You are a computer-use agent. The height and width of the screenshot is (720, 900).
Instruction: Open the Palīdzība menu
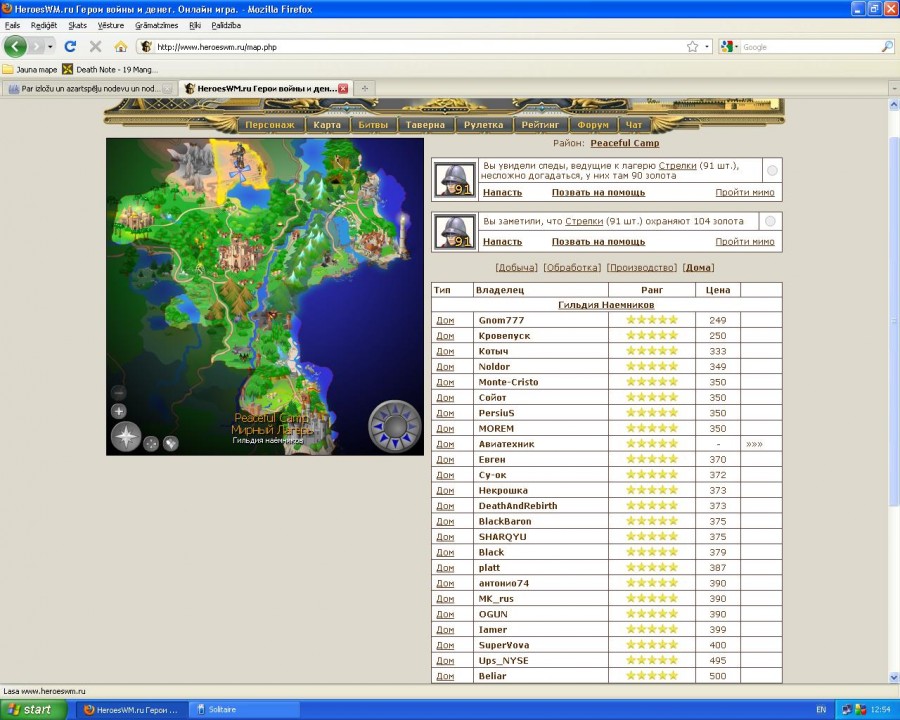click(x=226, y=25)
